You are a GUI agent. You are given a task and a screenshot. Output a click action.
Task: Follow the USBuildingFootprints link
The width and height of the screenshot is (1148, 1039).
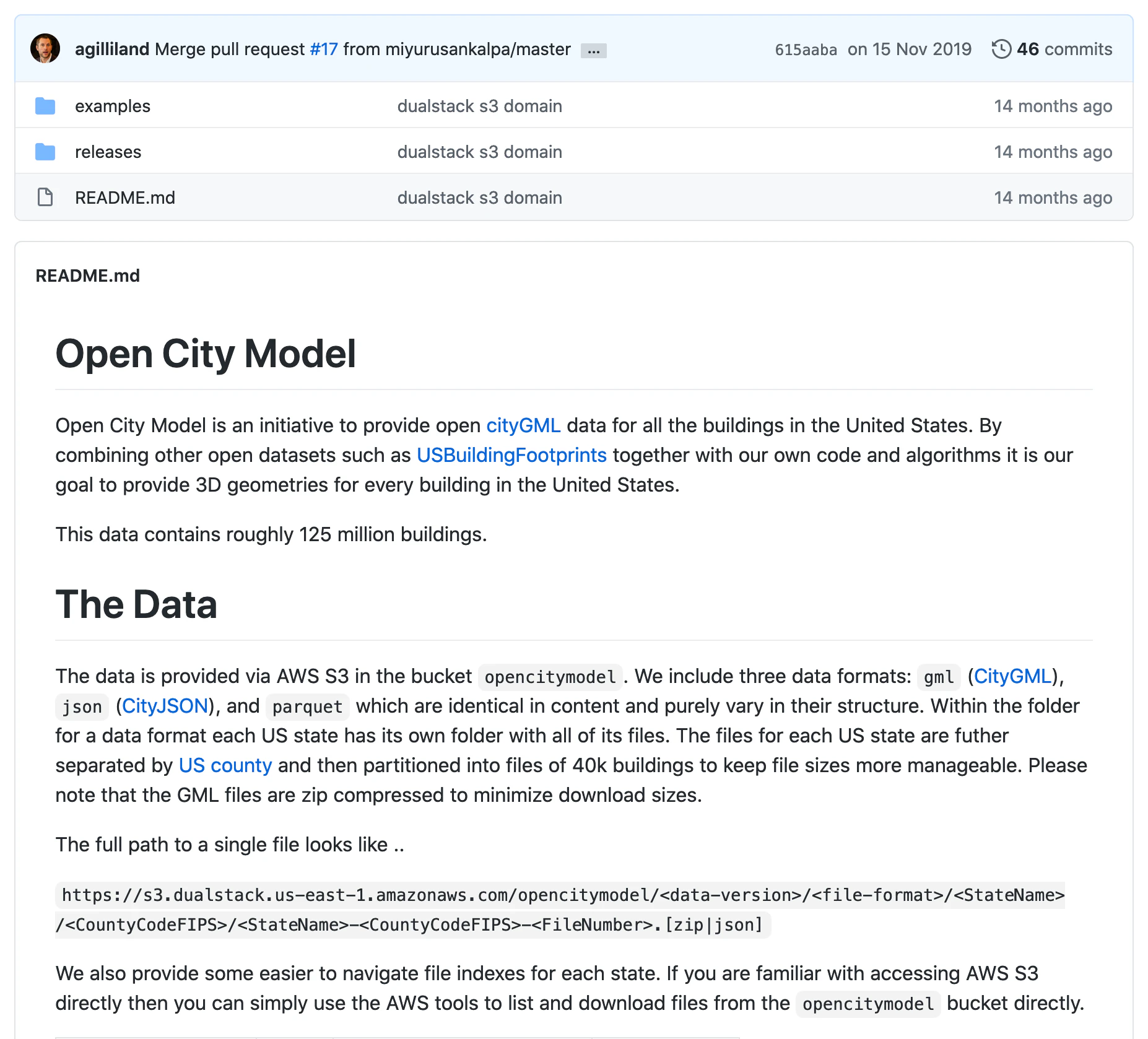(x=511, y=455)
